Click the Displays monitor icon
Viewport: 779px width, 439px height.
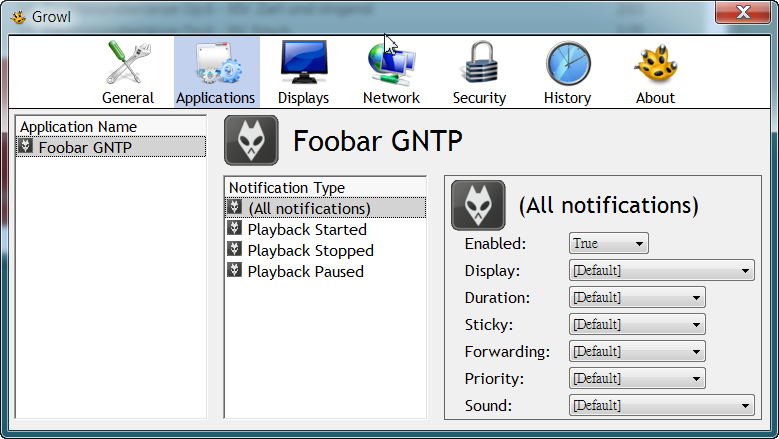303,64
